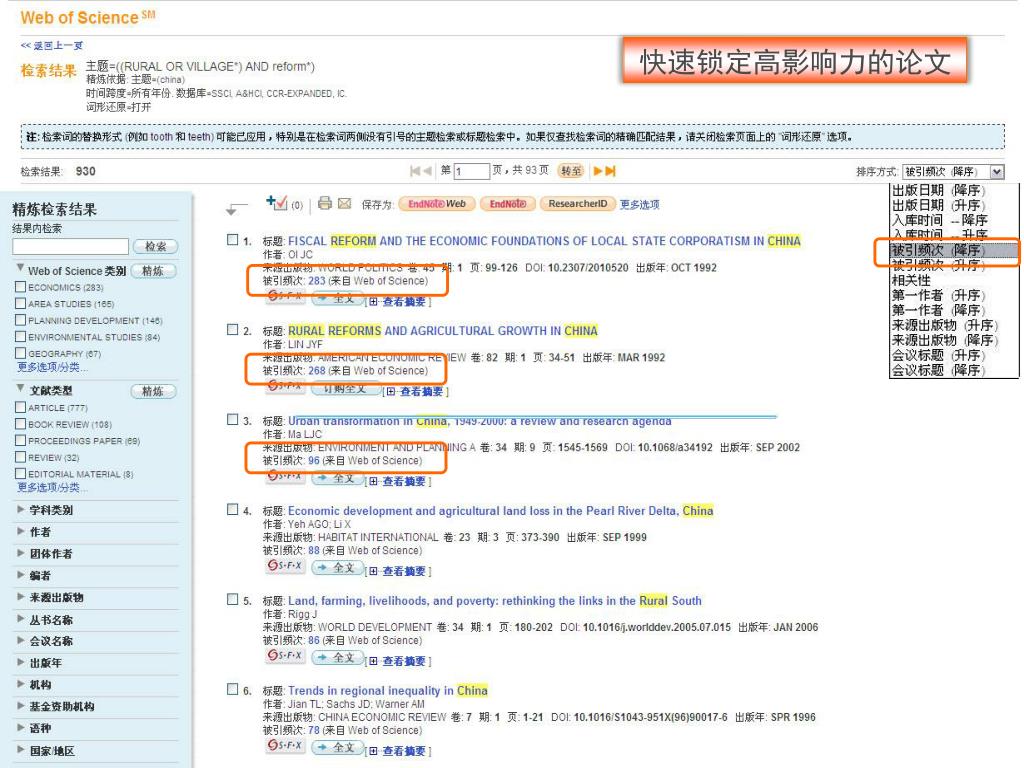1024x768 pixels.
Task: Check ARTICLE (777) document type
Action: click(20, 407)
